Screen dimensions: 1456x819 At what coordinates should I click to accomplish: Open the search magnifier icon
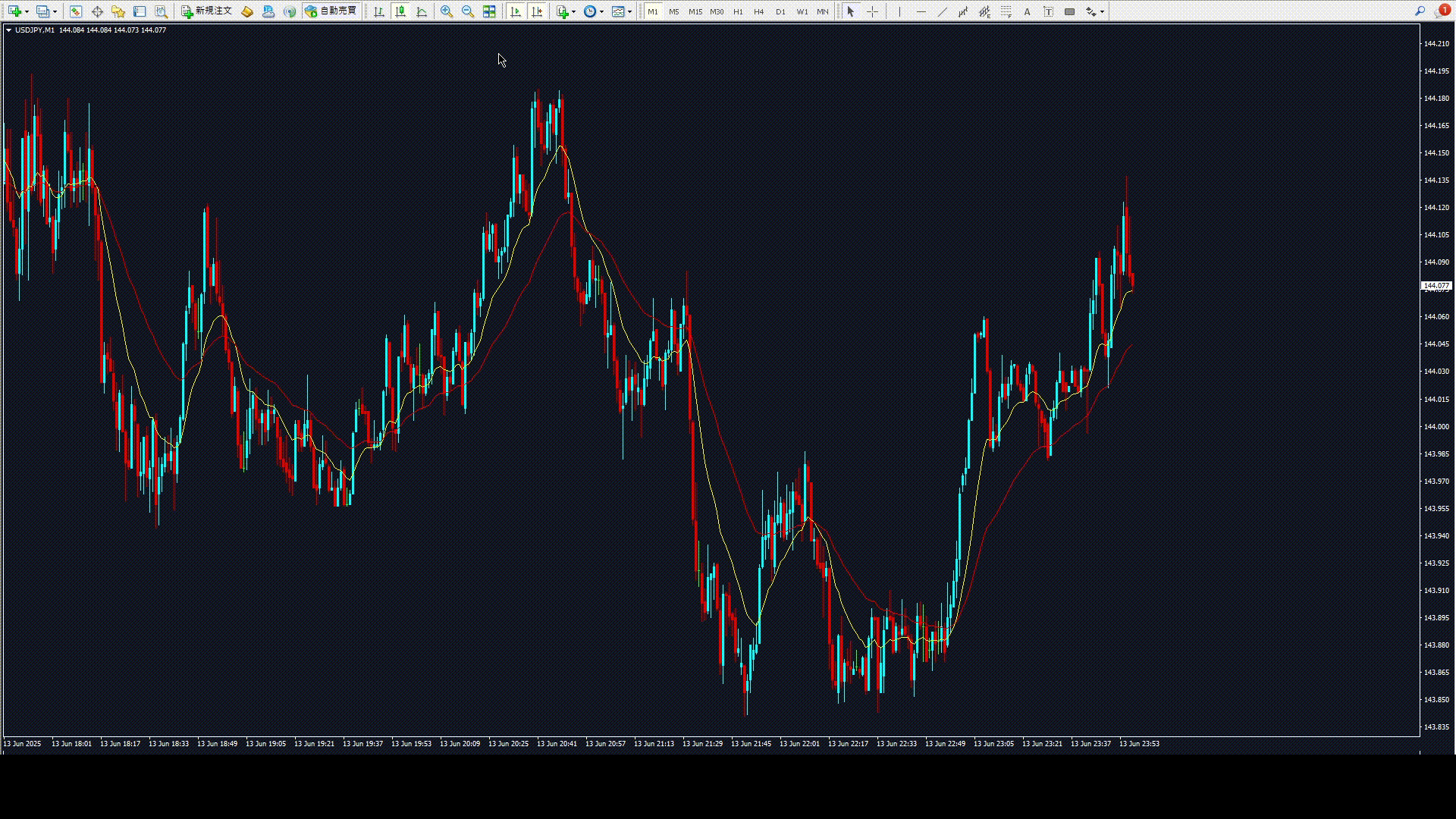coord(1420,11)
